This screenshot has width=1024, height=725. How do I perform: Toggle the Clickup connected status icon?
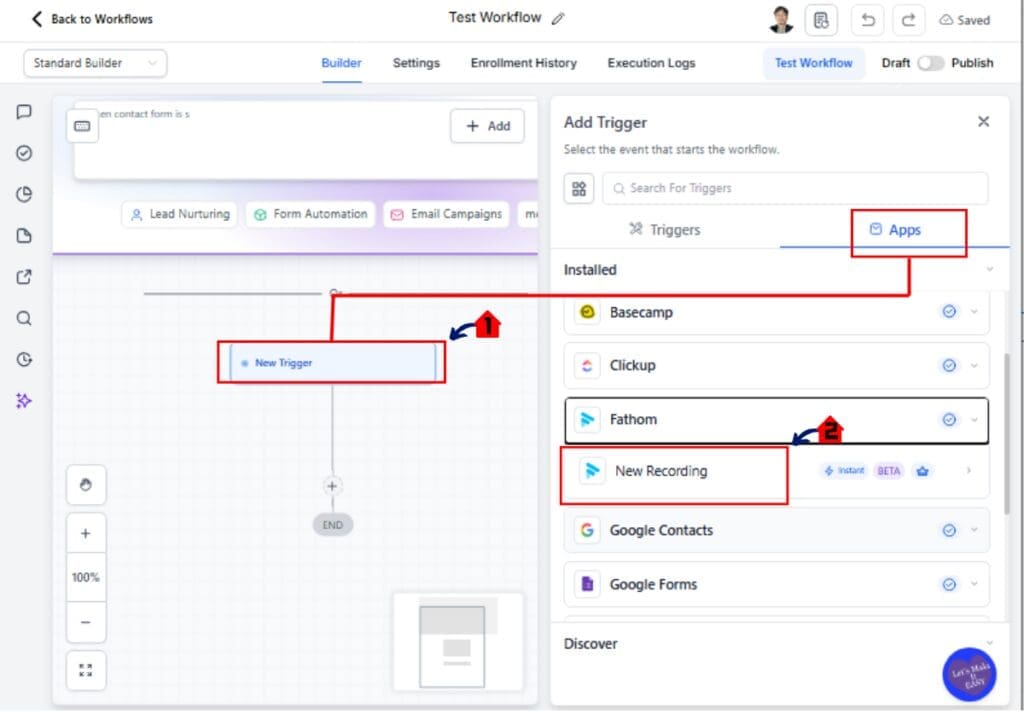pyautogui.click(x=949, y=366)
